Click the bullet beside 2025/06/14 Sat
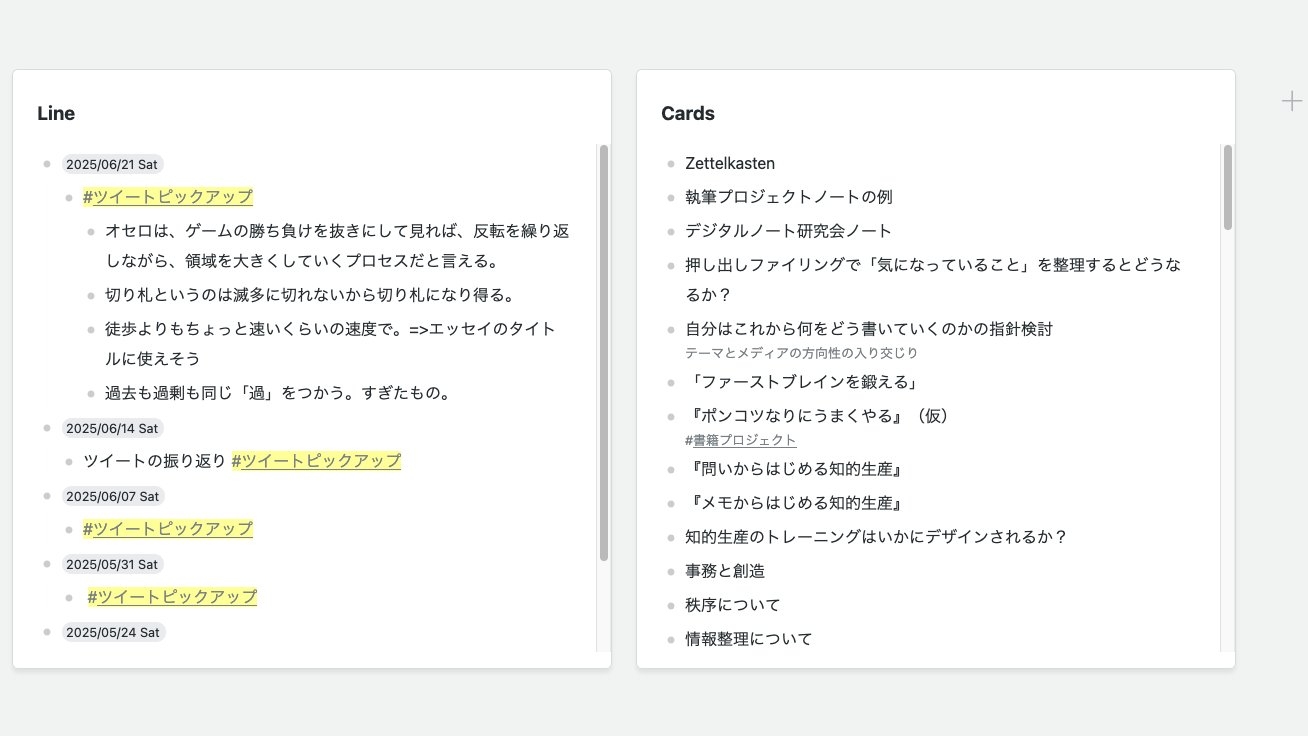 (46, 428)
